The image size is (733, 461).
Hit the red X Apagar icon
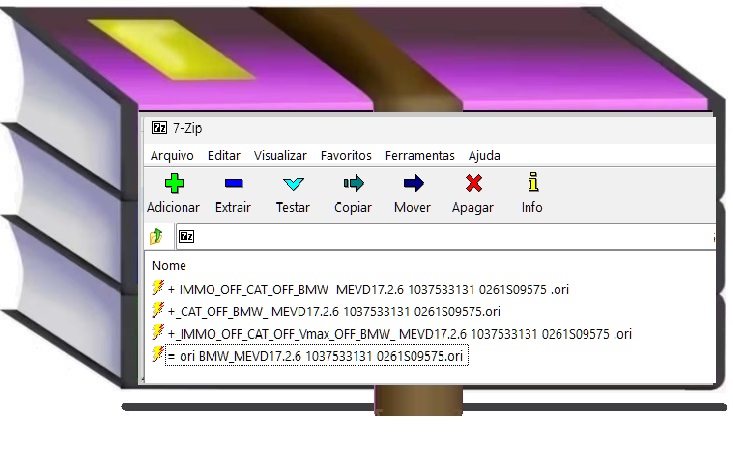473,184
